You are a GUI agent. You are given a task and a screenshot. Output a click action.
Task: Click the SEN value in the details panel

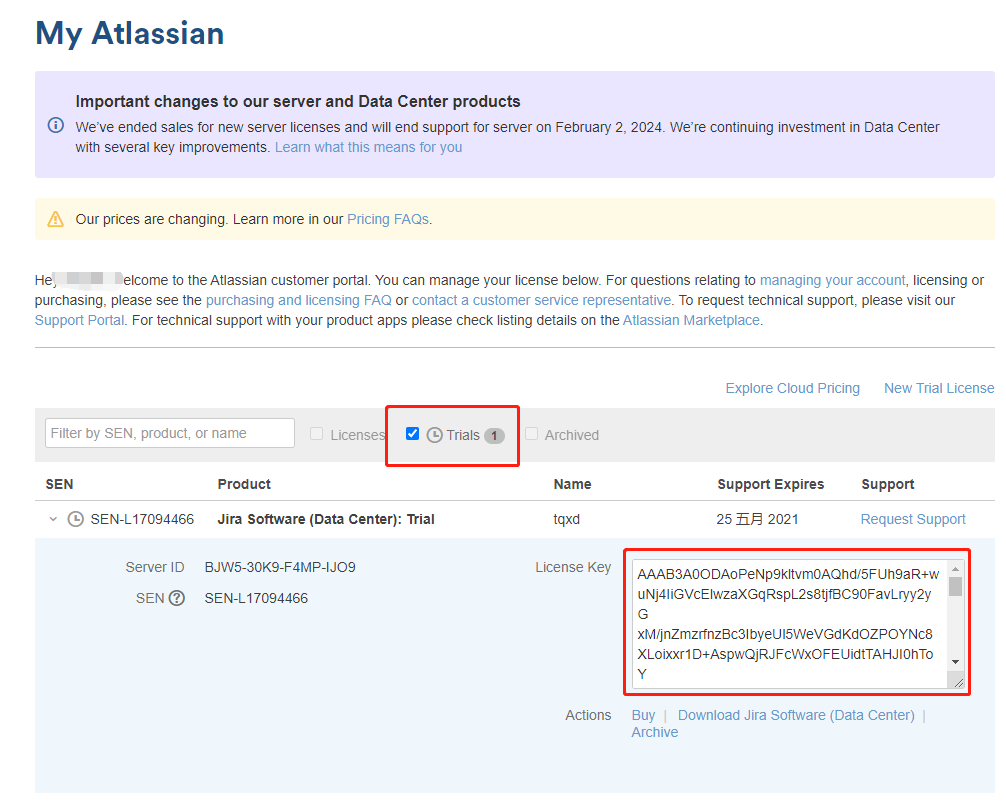pyautogui.click(x=256, y=598)
